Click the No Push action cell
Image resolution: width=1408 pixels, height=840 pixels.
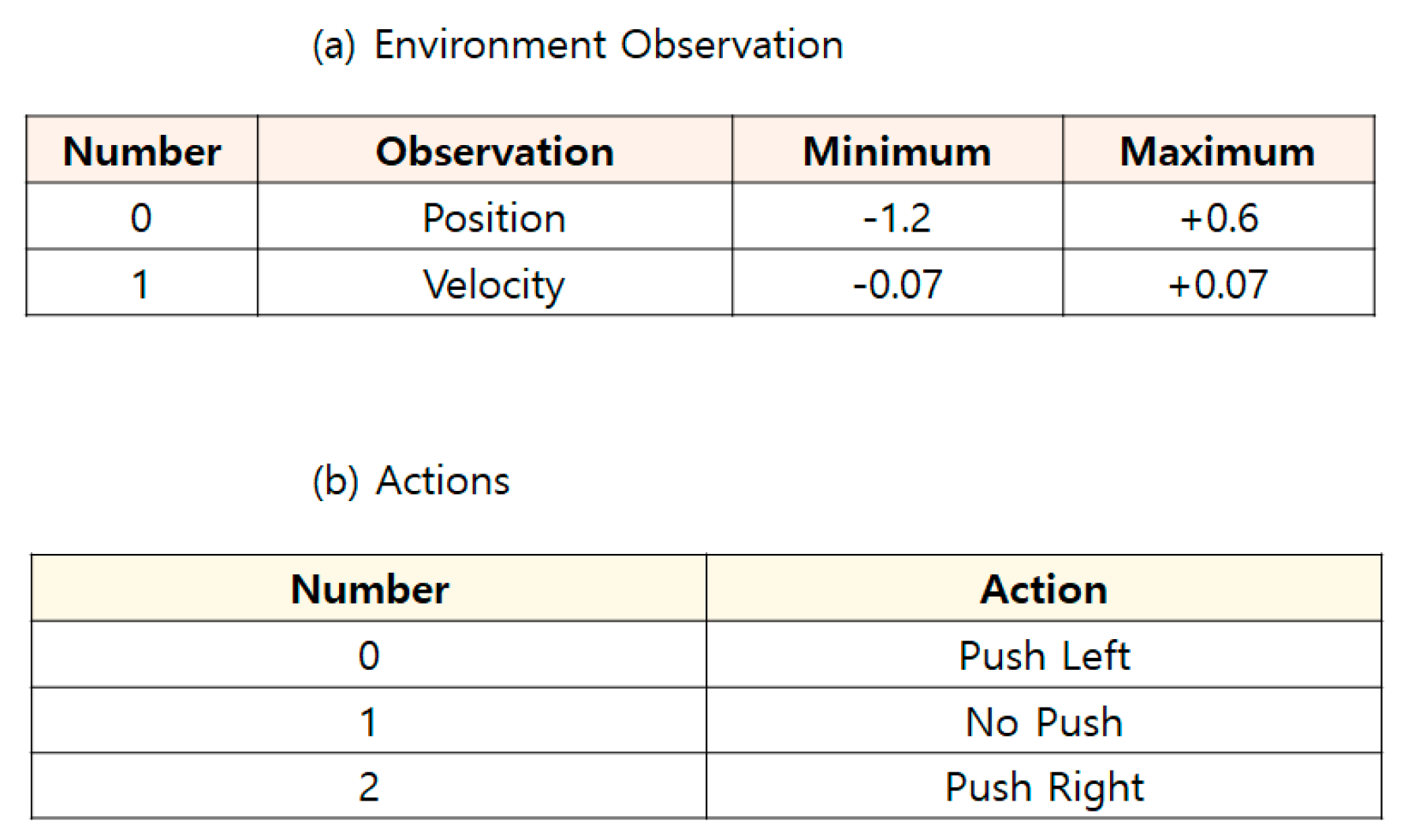click(1044, 722)
